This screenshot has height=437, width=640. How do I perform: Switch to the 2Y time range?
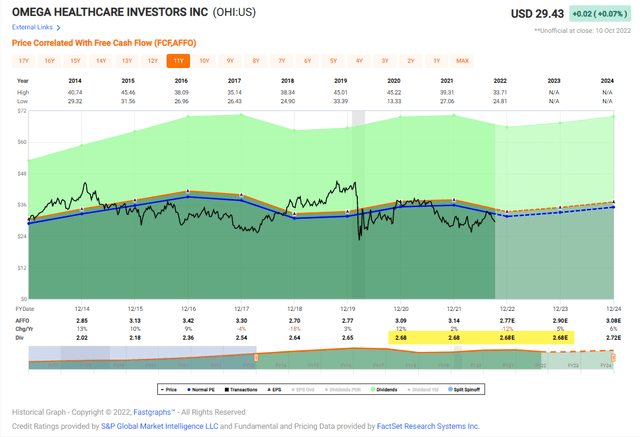[411, 61]
